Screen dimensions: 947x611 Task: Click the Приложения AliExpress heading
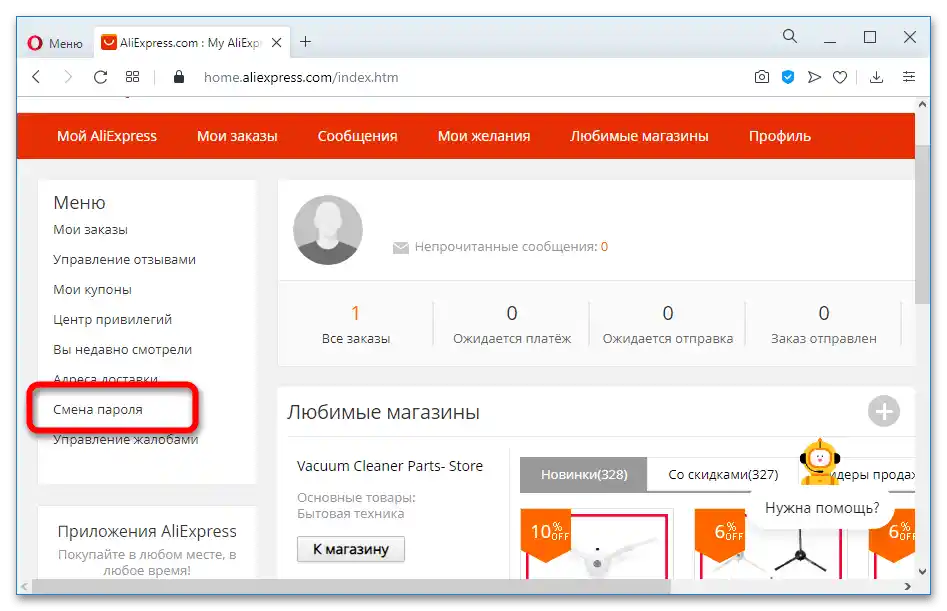pyautogui.click(x=147, y=531)
